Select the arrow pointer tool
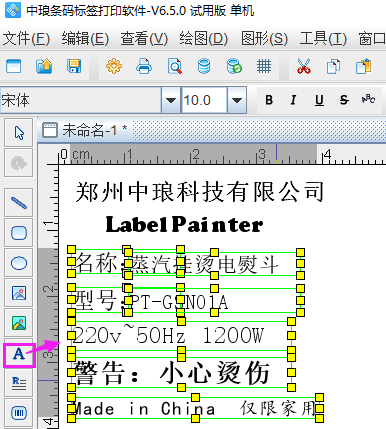386x429 pixels. [19, 133]
